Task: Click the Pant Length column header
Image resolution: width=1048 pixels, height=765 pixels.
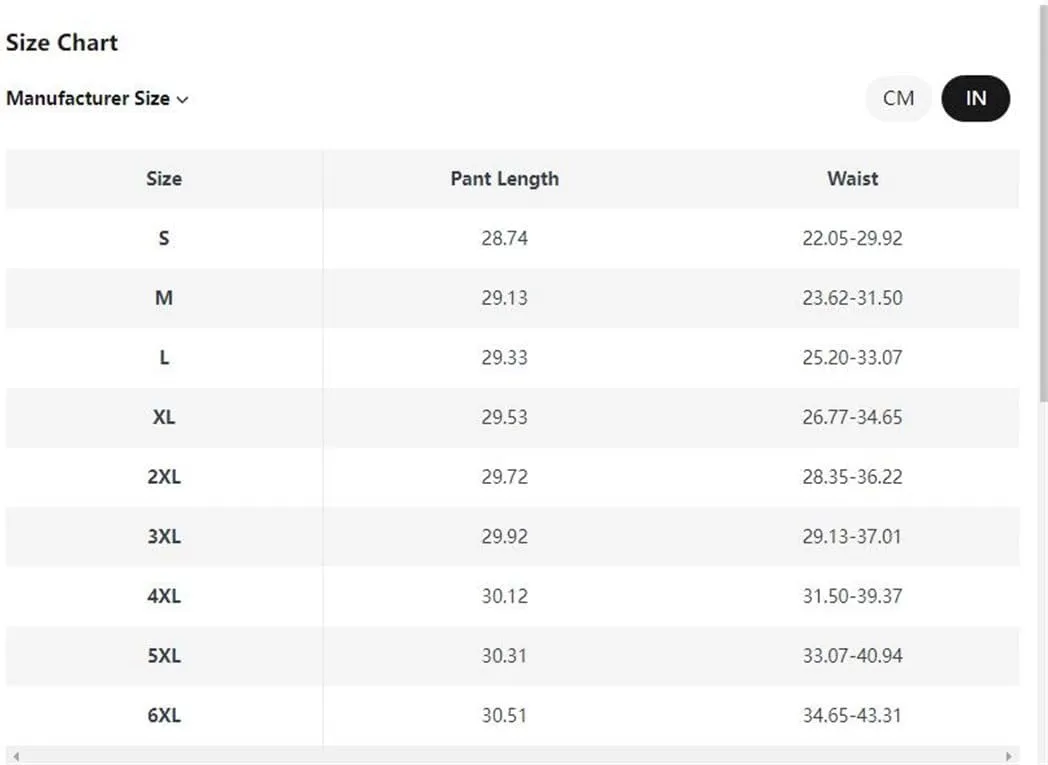Action: [x=504, y=179]
